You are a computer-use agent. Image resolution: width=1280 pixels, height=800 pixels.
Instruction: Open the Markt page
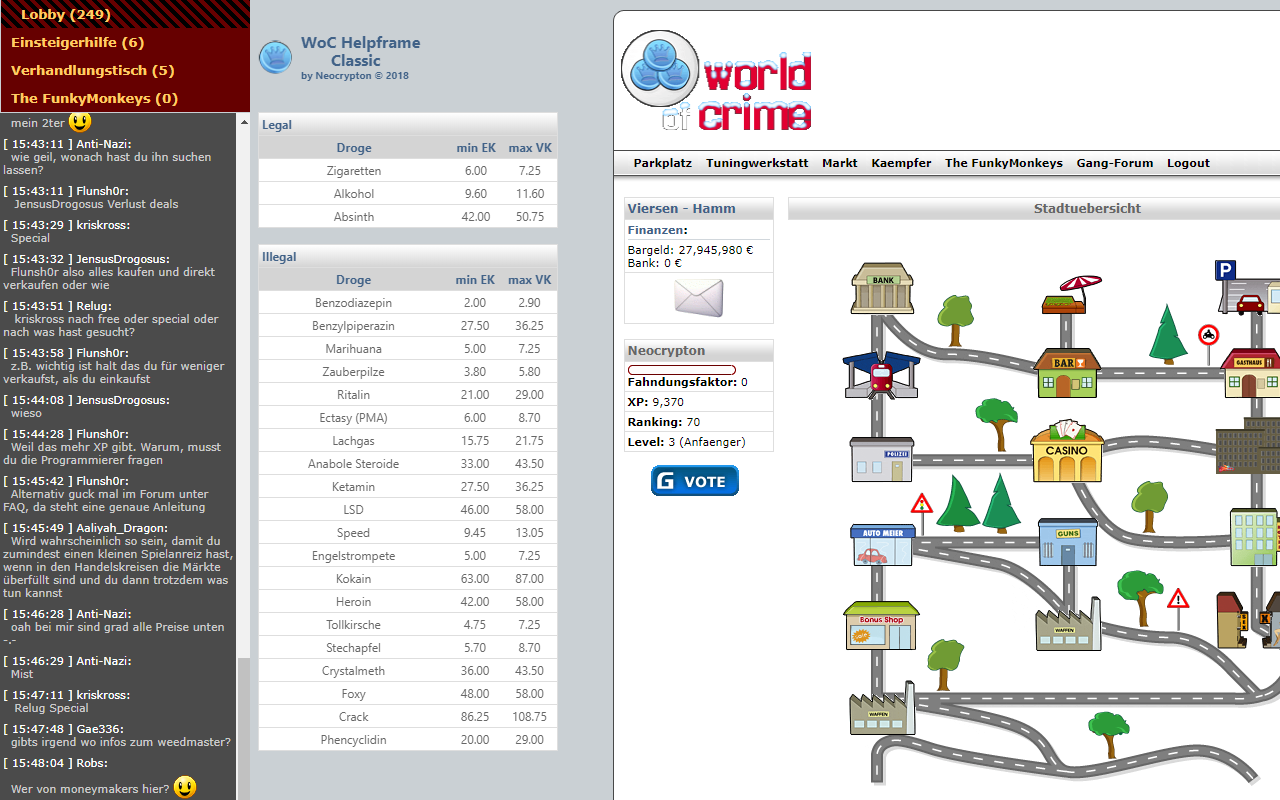[x=839, y=163]
